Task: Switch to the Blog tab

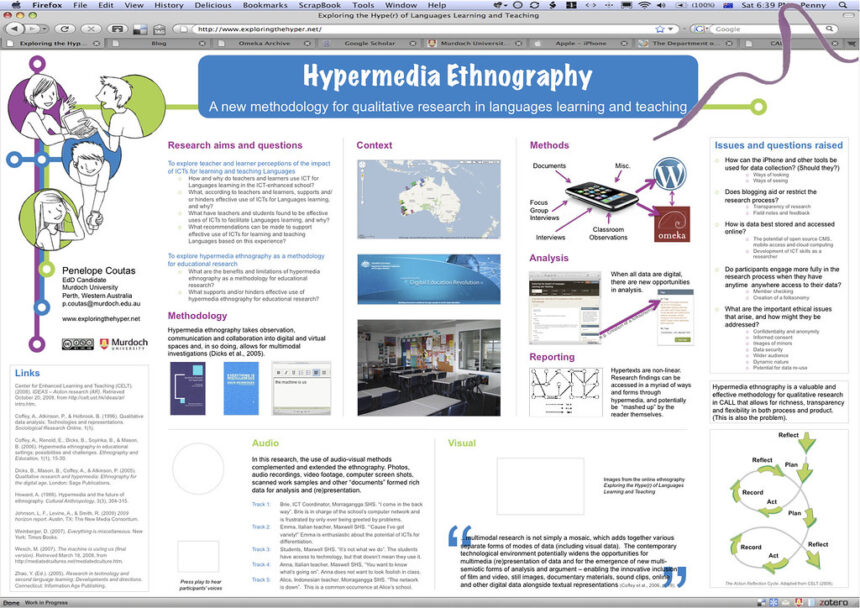Action: pyautogui.click(x=159, y=43)
